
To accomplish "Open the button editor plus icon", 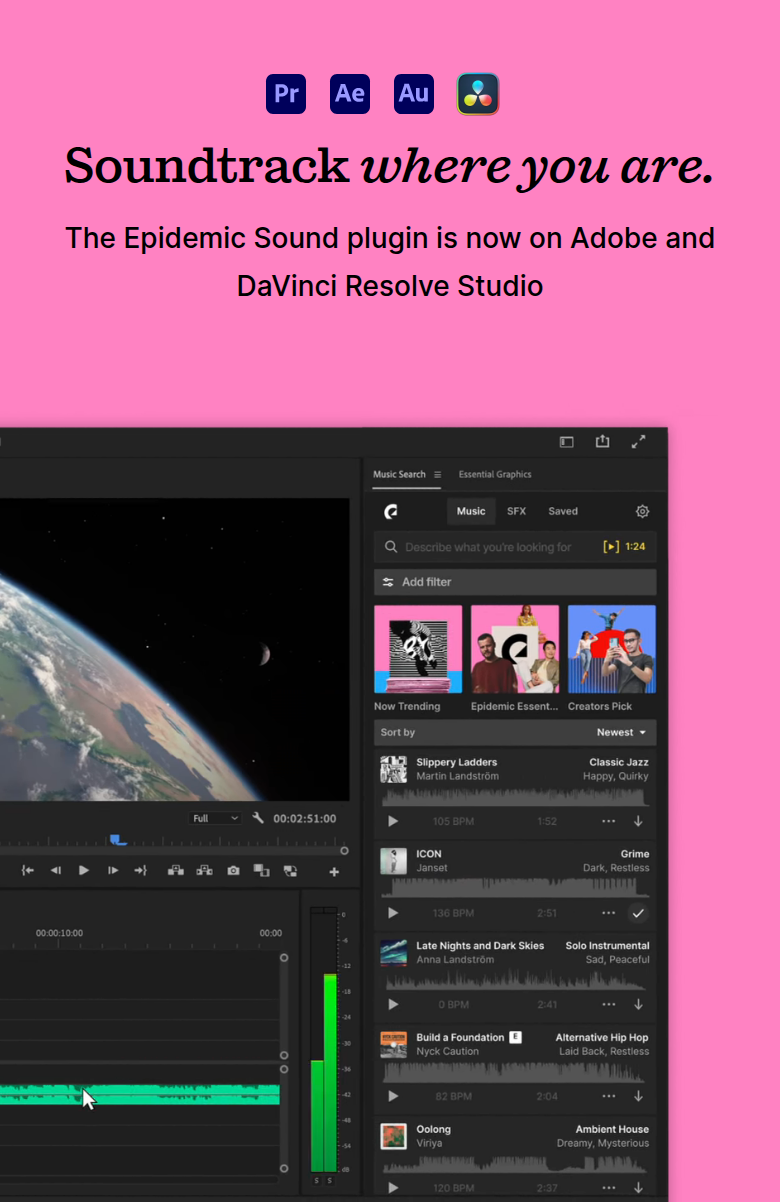I will [334, 872].
